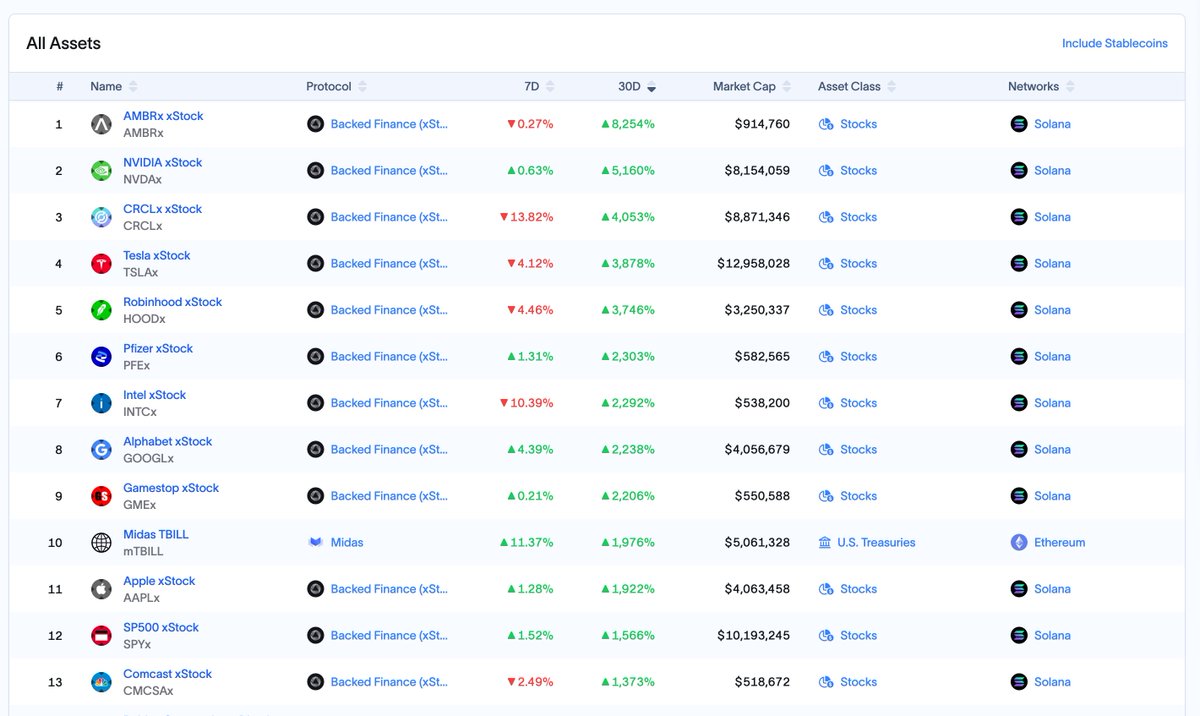Click the 10.39% 7D decline value

coord(526,403)
